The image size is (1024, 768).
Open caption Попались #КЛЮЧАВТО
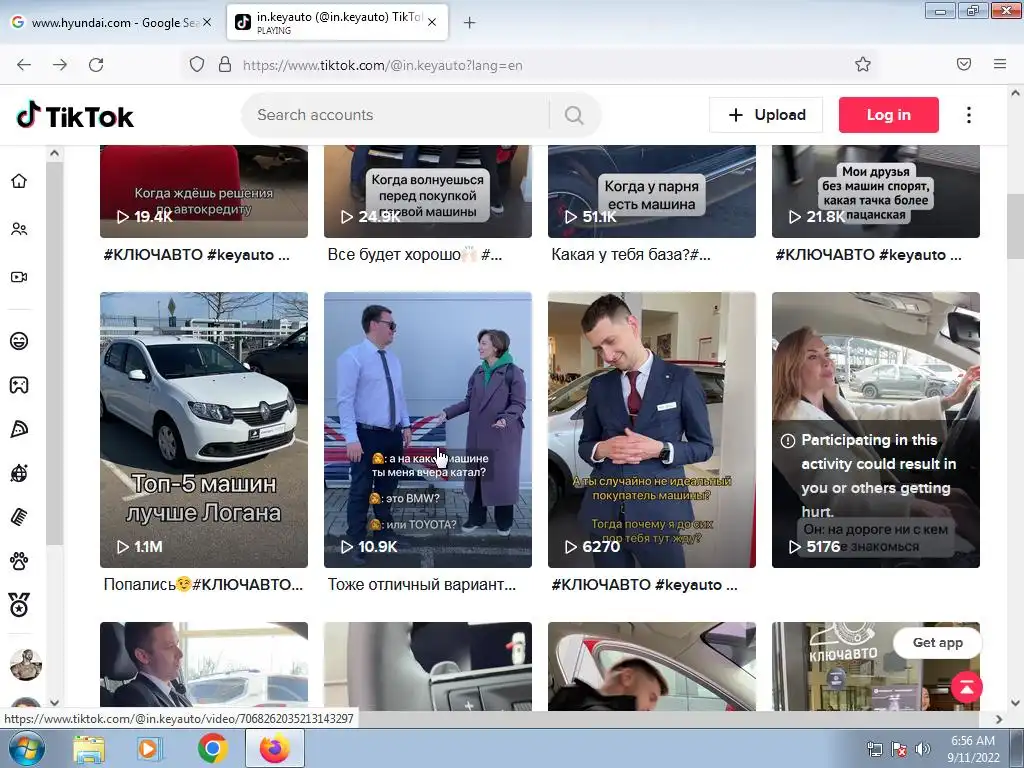point(203,584)
